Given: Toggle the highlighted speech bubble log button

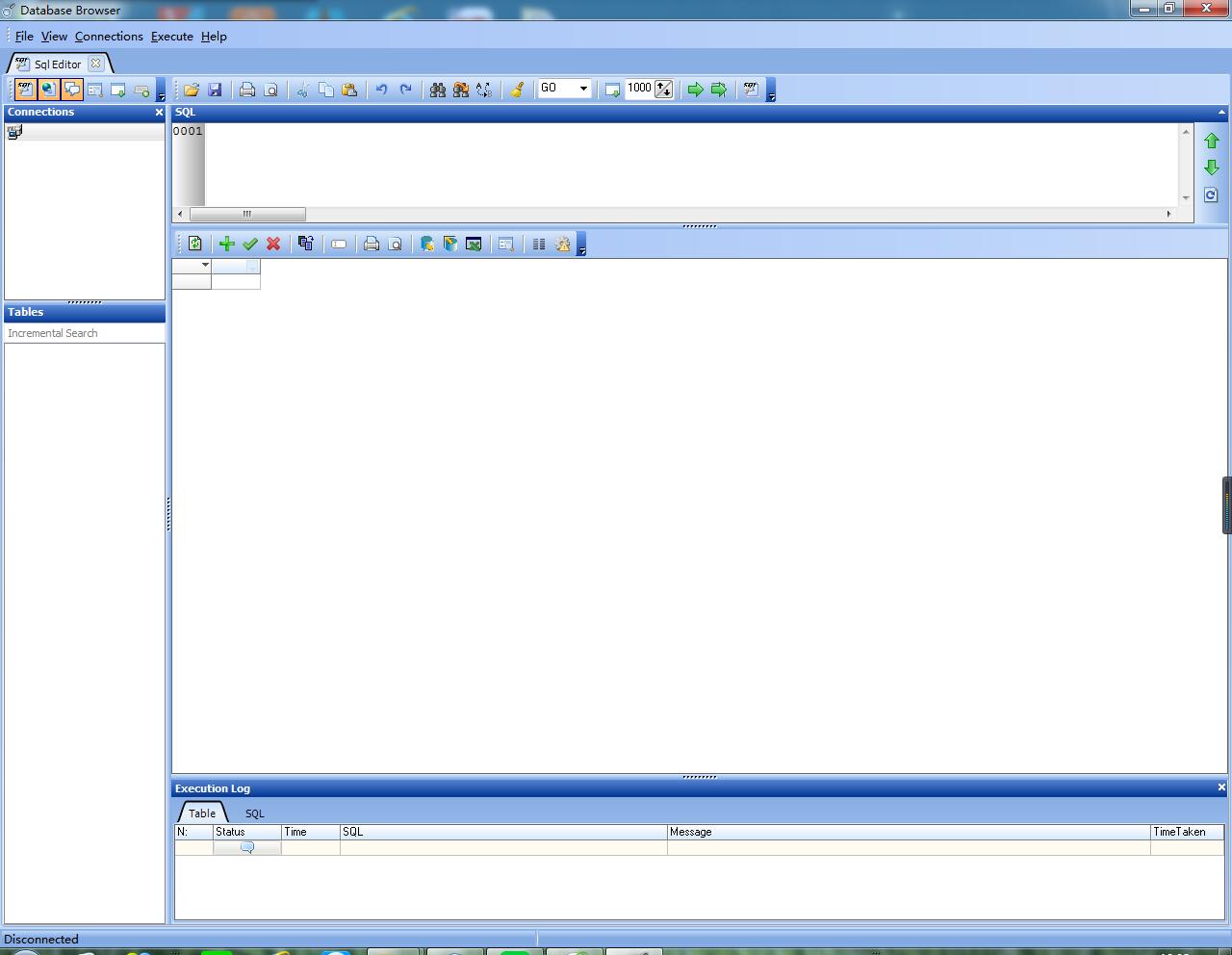Looking at the screenshot, I should coord(72,90).
